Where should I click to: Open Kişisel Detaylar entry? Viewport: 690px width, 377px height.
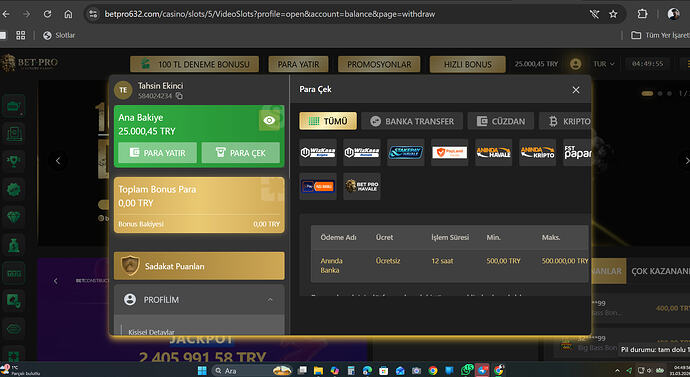152,332
